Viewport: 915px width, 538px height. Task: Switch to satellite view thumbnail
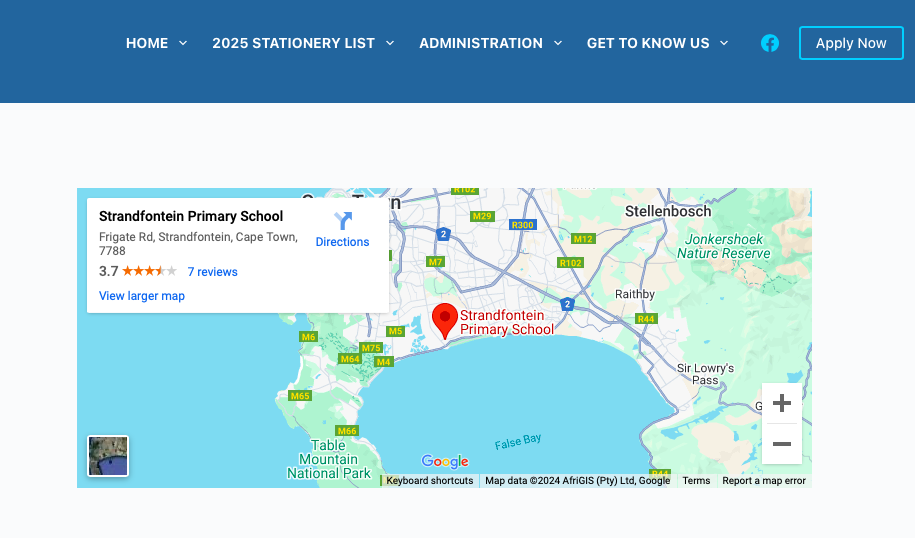108,456
